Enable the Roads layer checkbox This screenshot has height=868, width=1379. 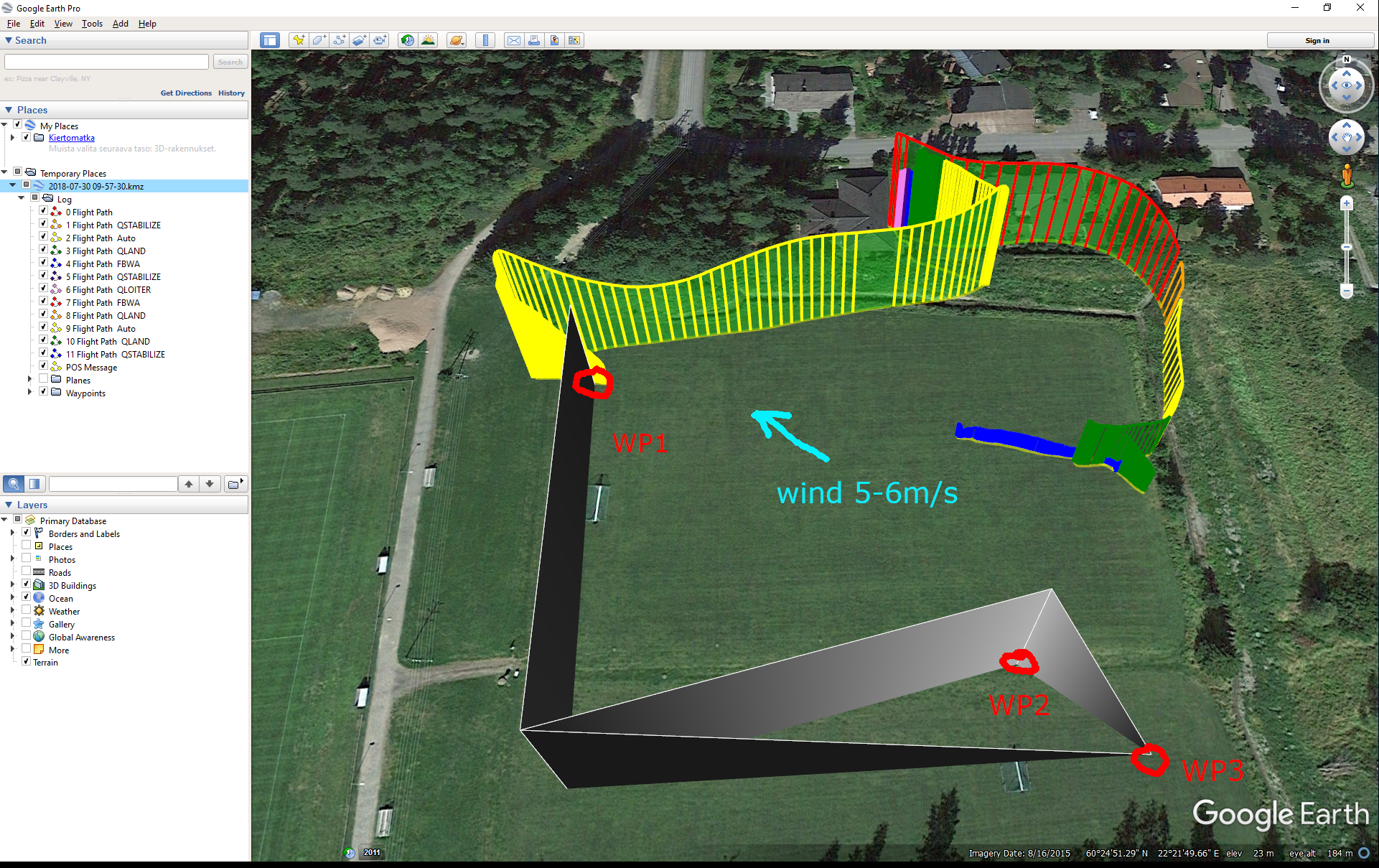(27, 572)
